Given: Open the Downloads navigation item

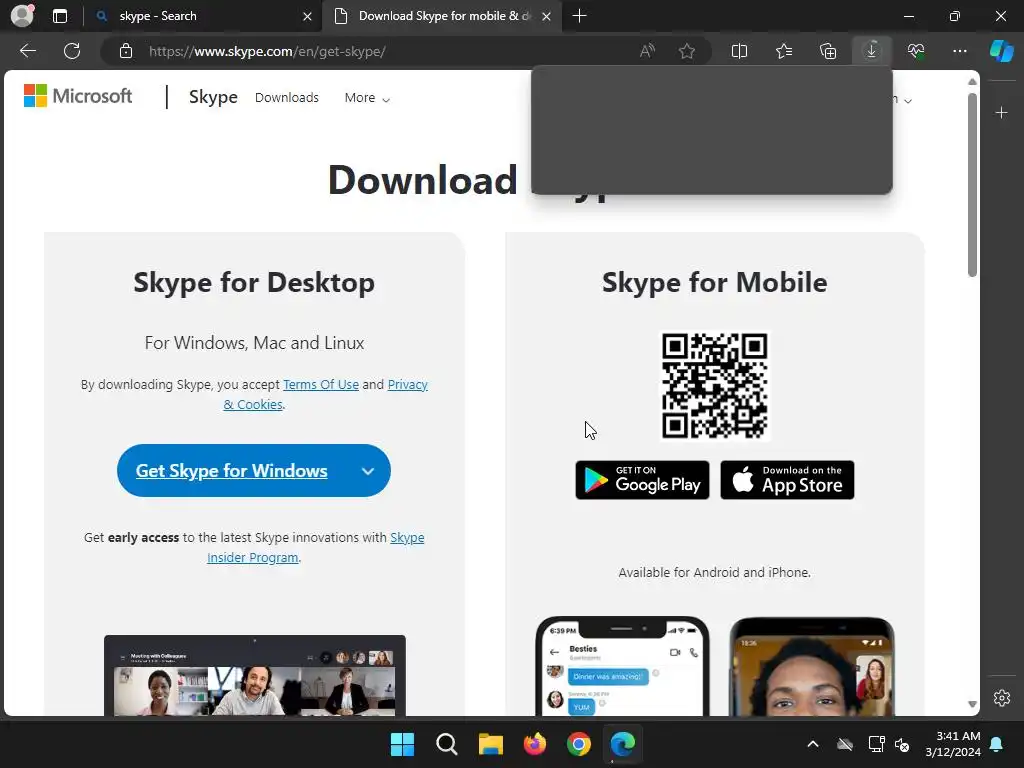Looking at the screenshot, I should click(287, 97).
